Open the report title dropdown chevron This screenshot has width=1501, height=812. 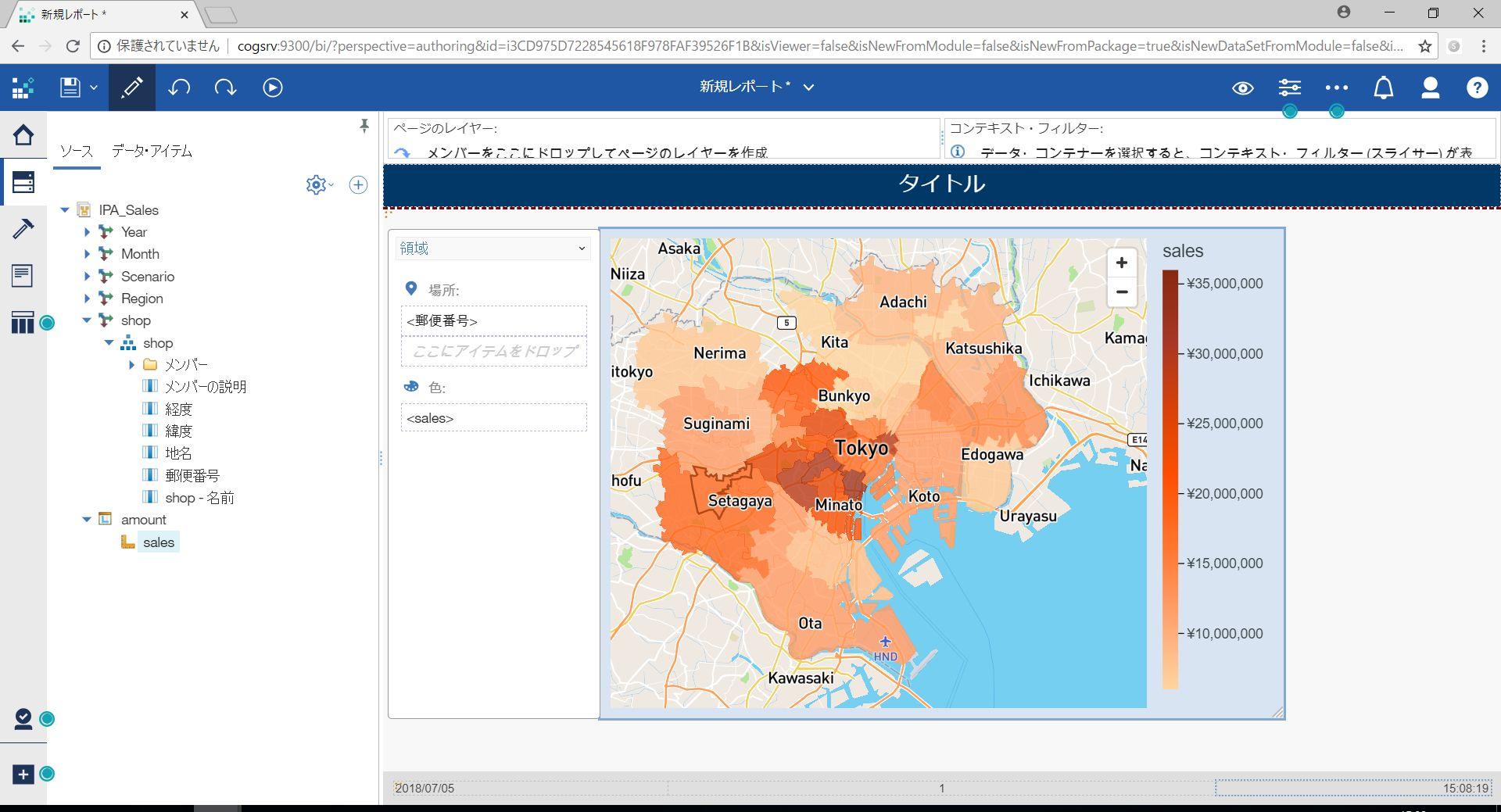(x=808, y=88)
